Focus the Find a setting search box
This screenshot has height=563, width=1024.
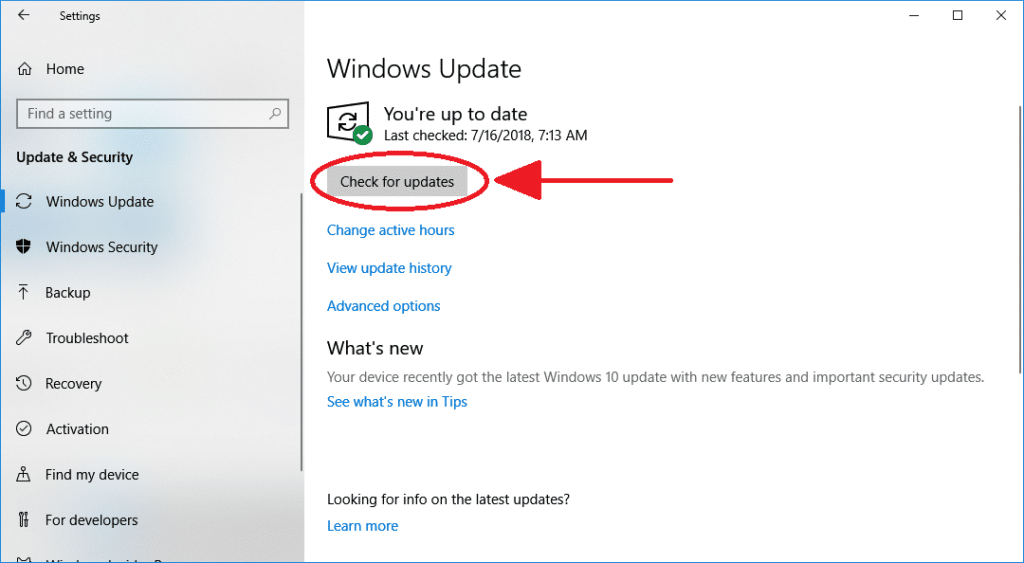pyautogui.click(x=152, y=114)
